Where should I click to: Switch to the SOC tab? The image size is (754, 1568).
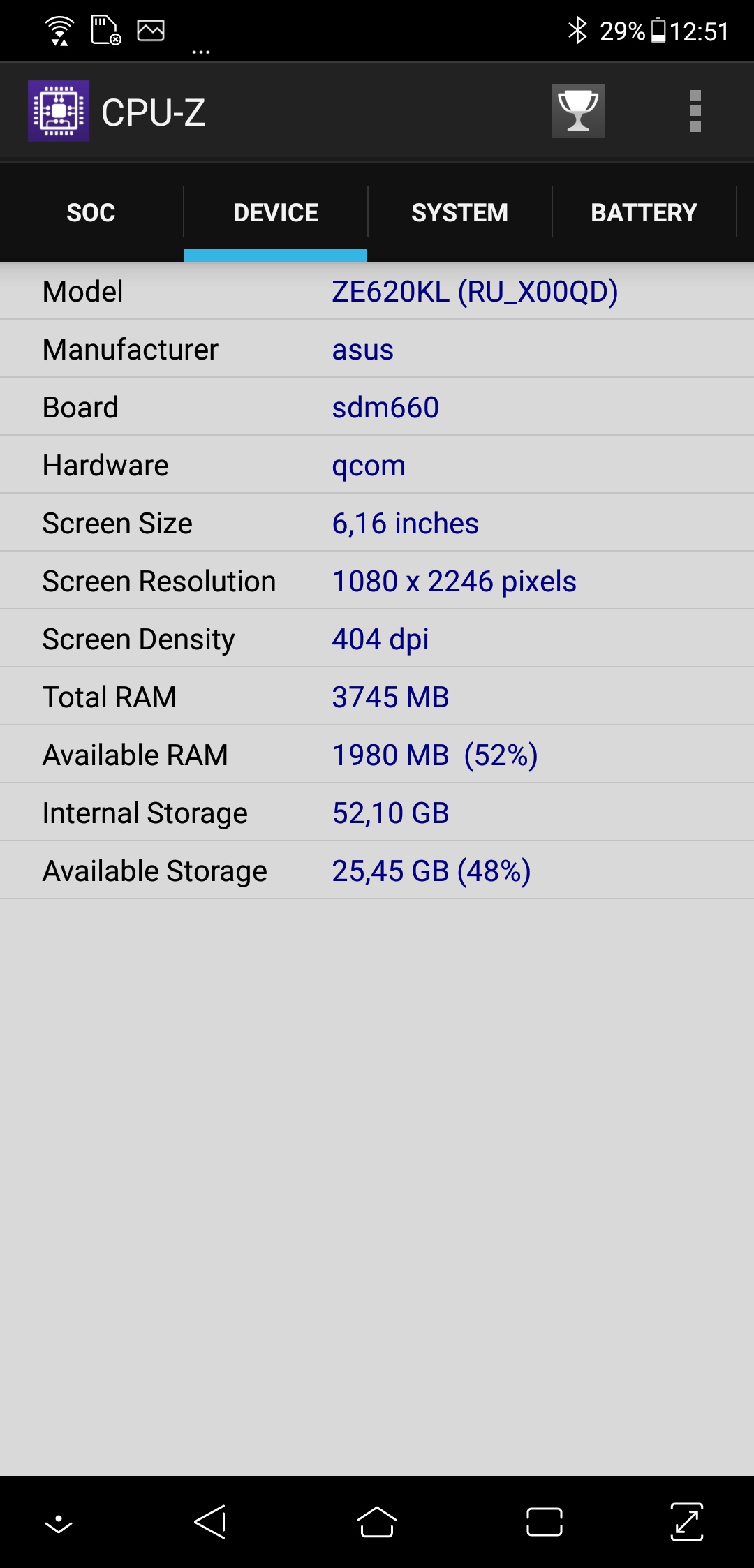point(91,212)
